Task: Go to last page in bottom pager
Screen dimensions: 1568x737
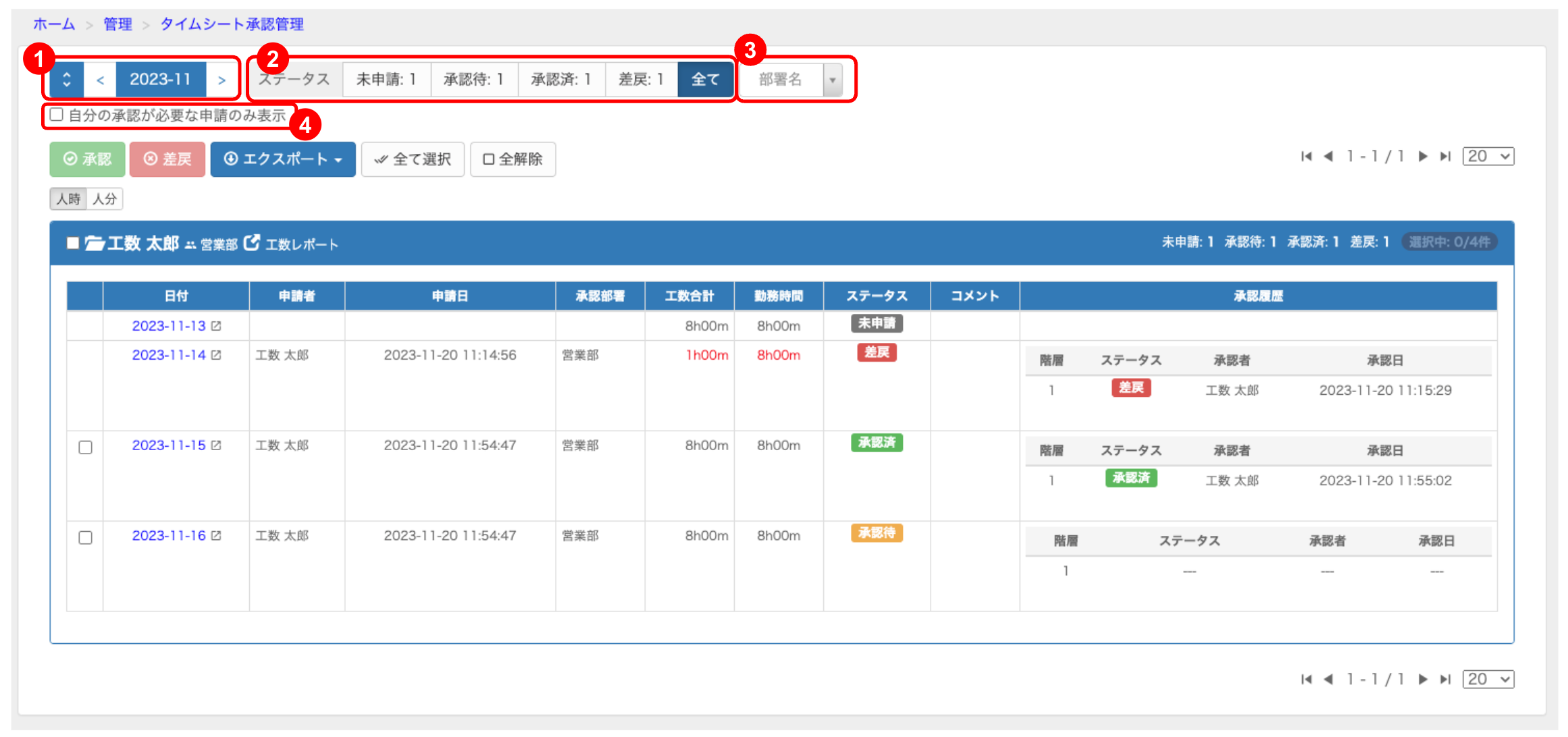Action: (x=1445, y=680)
